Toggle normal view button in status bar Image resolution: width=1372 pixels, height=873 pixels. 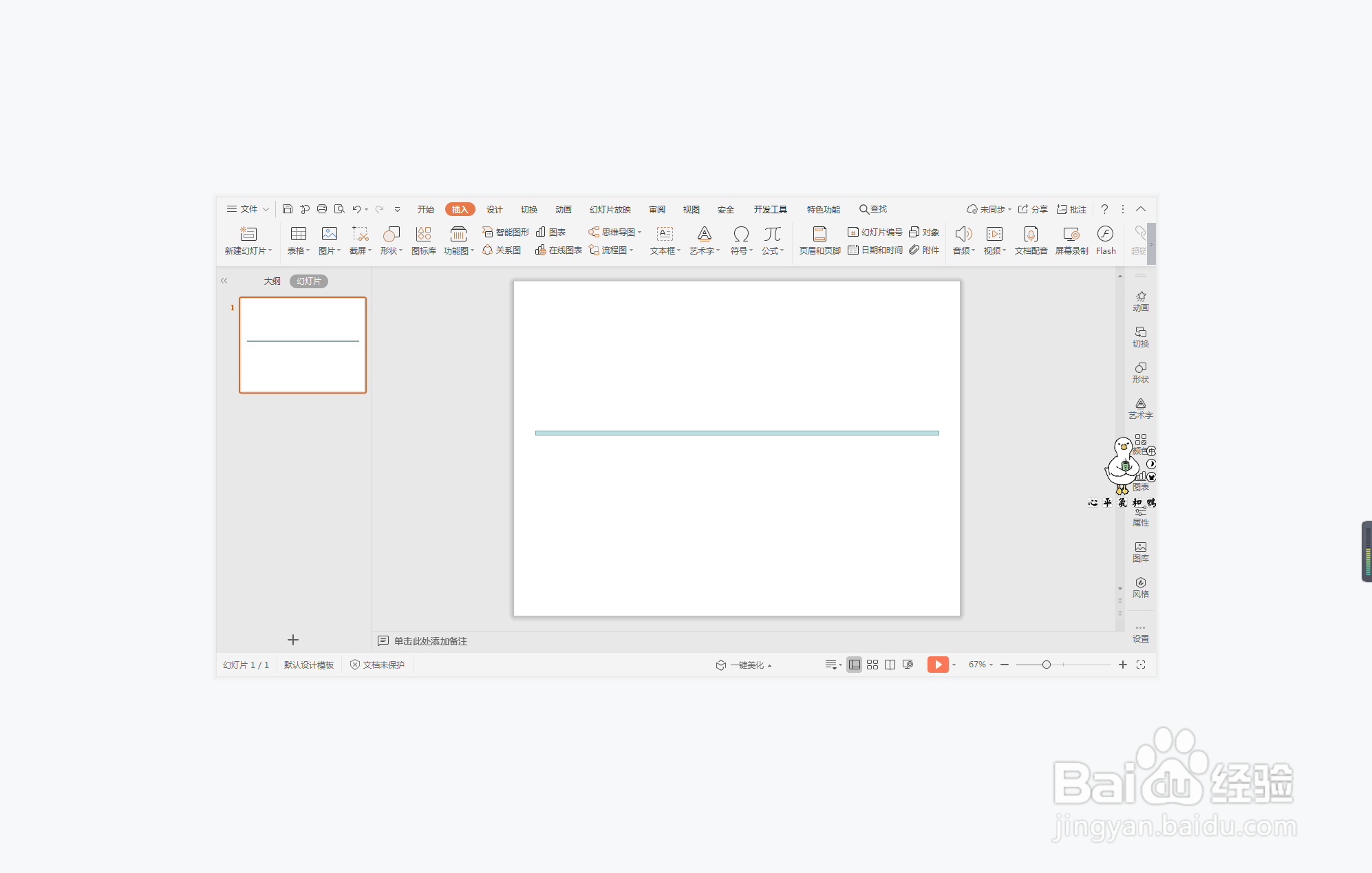pyautogui.click(x=854, y=665)
